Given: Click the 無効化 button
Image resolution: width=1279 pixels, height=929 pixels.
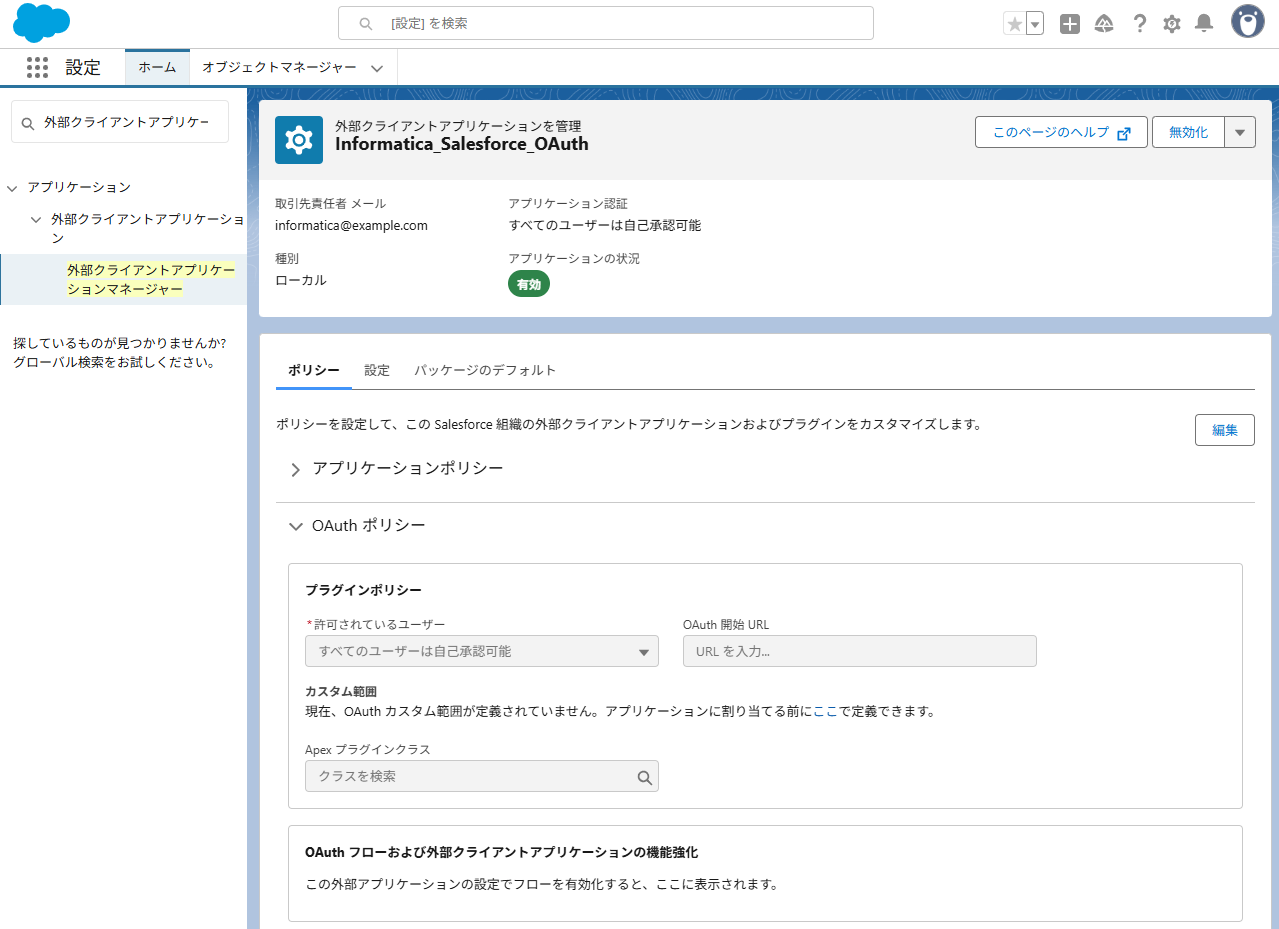Looking at the screenshot, I should coord(1188,132).
